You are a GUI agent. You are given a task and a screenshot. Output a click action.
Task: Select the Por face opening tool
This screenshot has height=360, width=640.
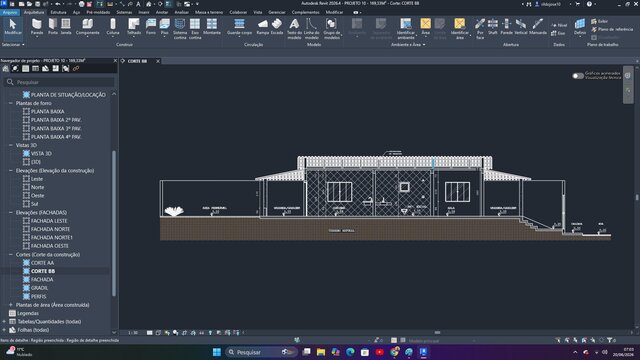tap(480, 29)
